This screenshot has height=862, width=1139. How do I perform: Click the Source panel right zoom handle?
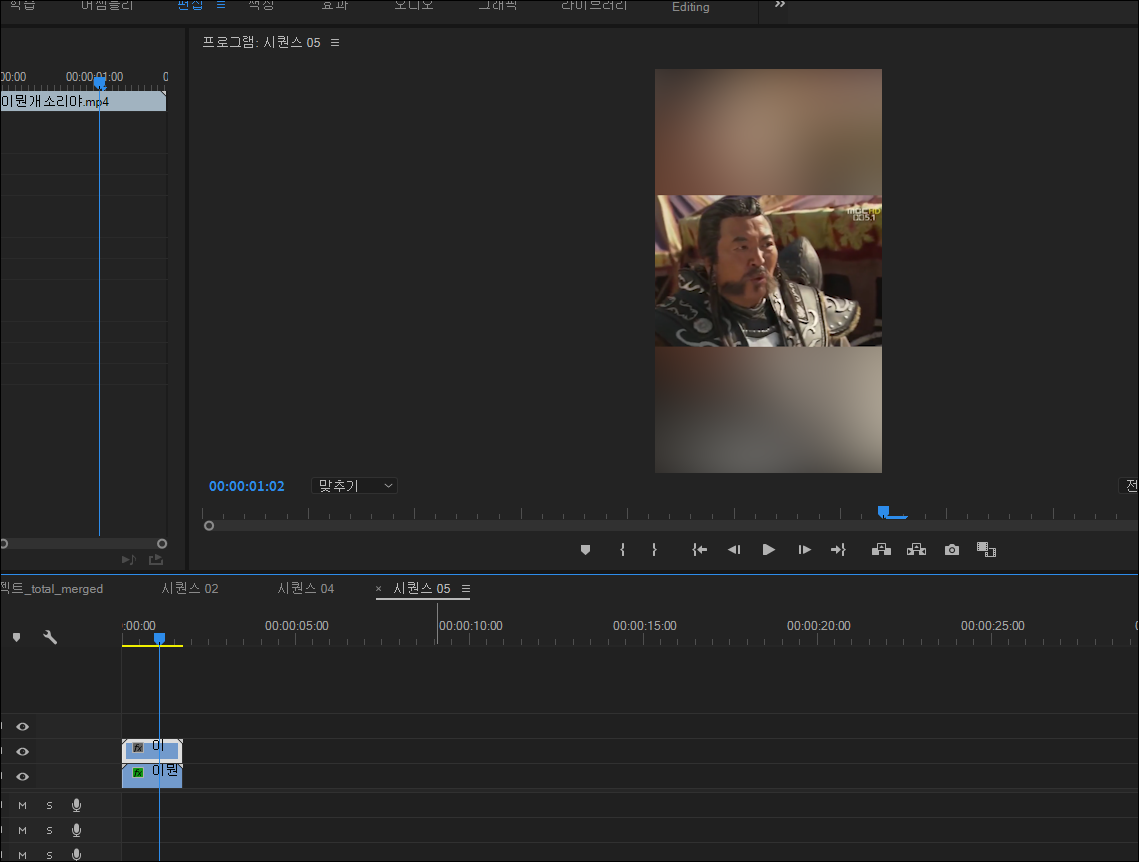(162, 543)
